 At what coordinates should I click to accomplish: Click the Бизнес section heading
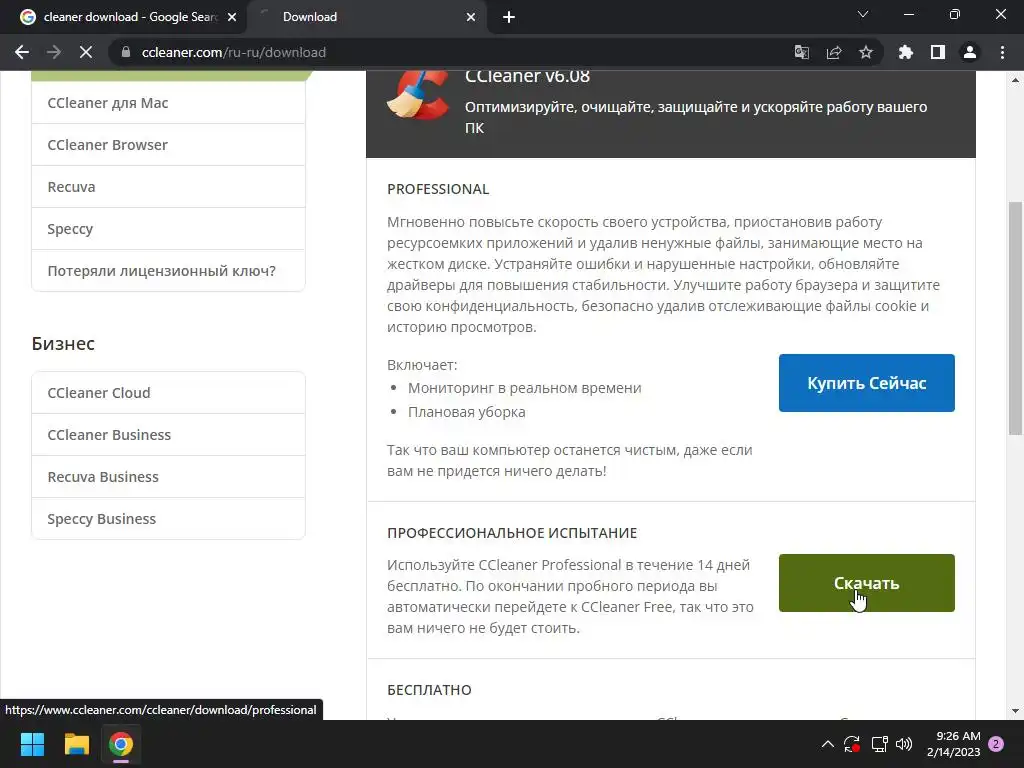click(63, 344)
